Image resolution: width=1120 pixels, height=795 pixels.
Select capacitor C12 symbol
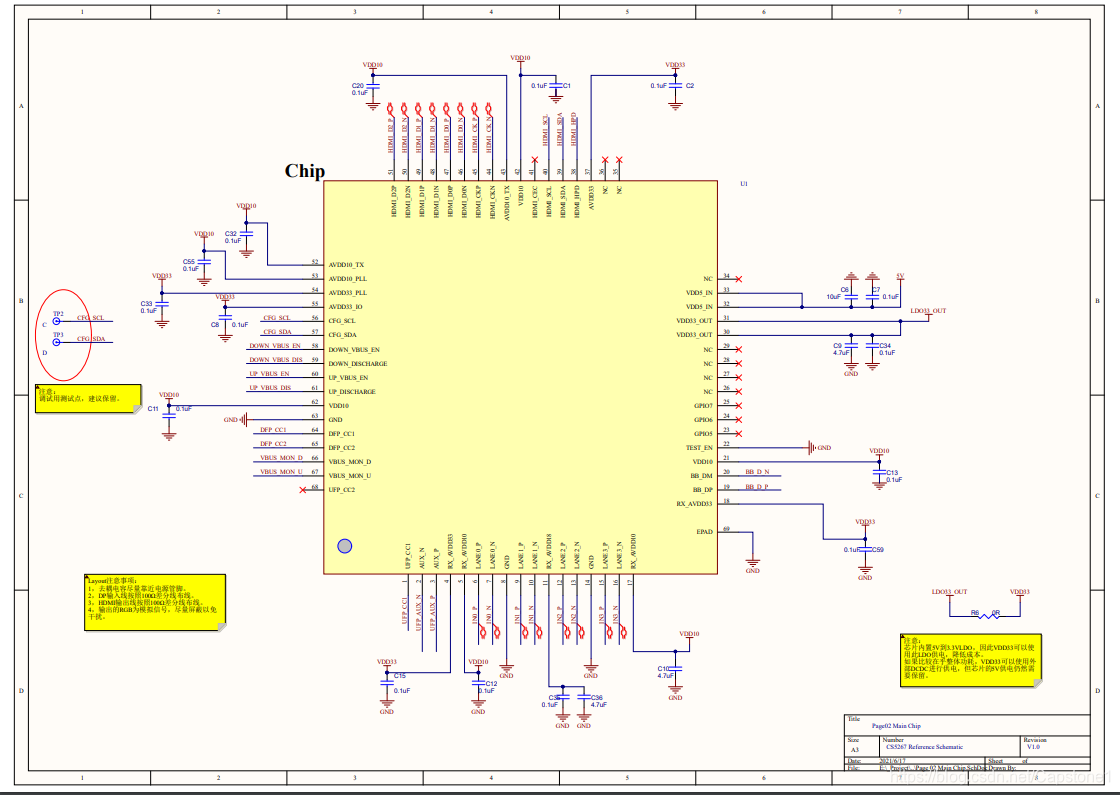point(479,684)
